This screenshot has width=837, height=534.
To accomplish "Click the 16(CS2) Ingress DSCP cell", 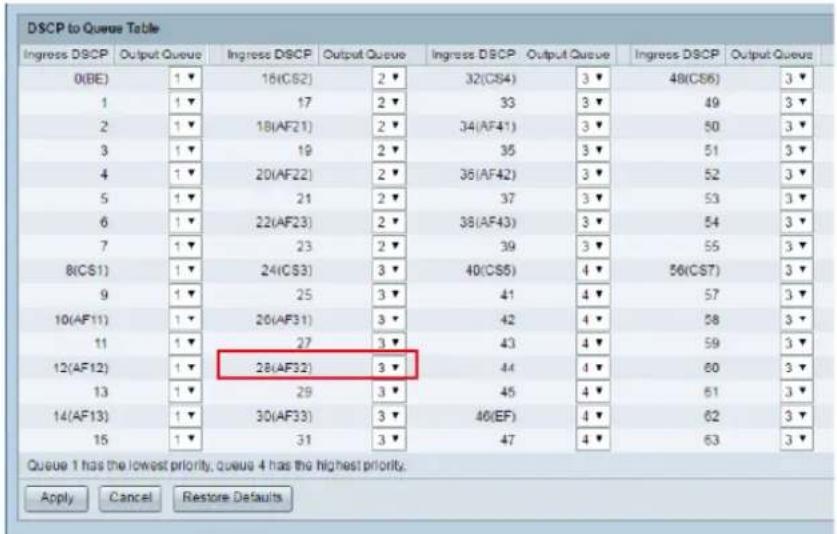I will pyautogui.click(x=287, y=79).
